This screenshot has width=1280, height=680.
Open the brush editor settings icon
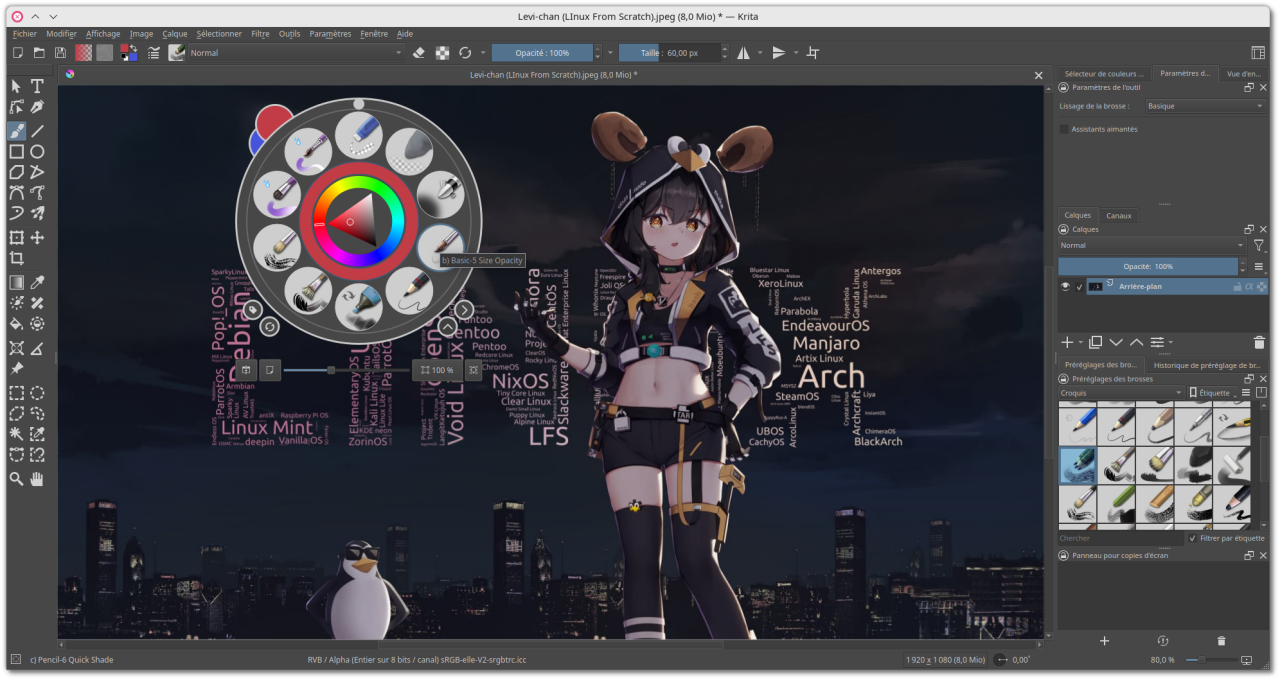click(154, 53)
